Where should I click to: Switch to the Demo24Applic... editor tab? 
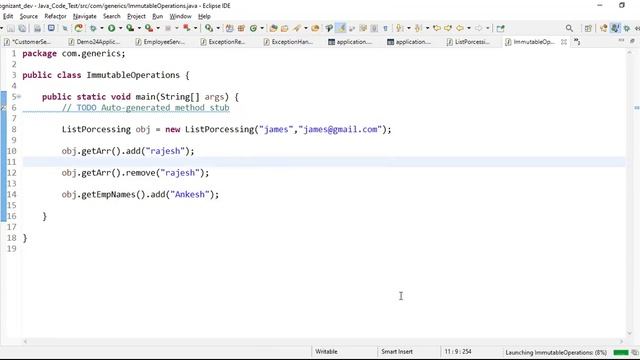(x=94, y=42)
